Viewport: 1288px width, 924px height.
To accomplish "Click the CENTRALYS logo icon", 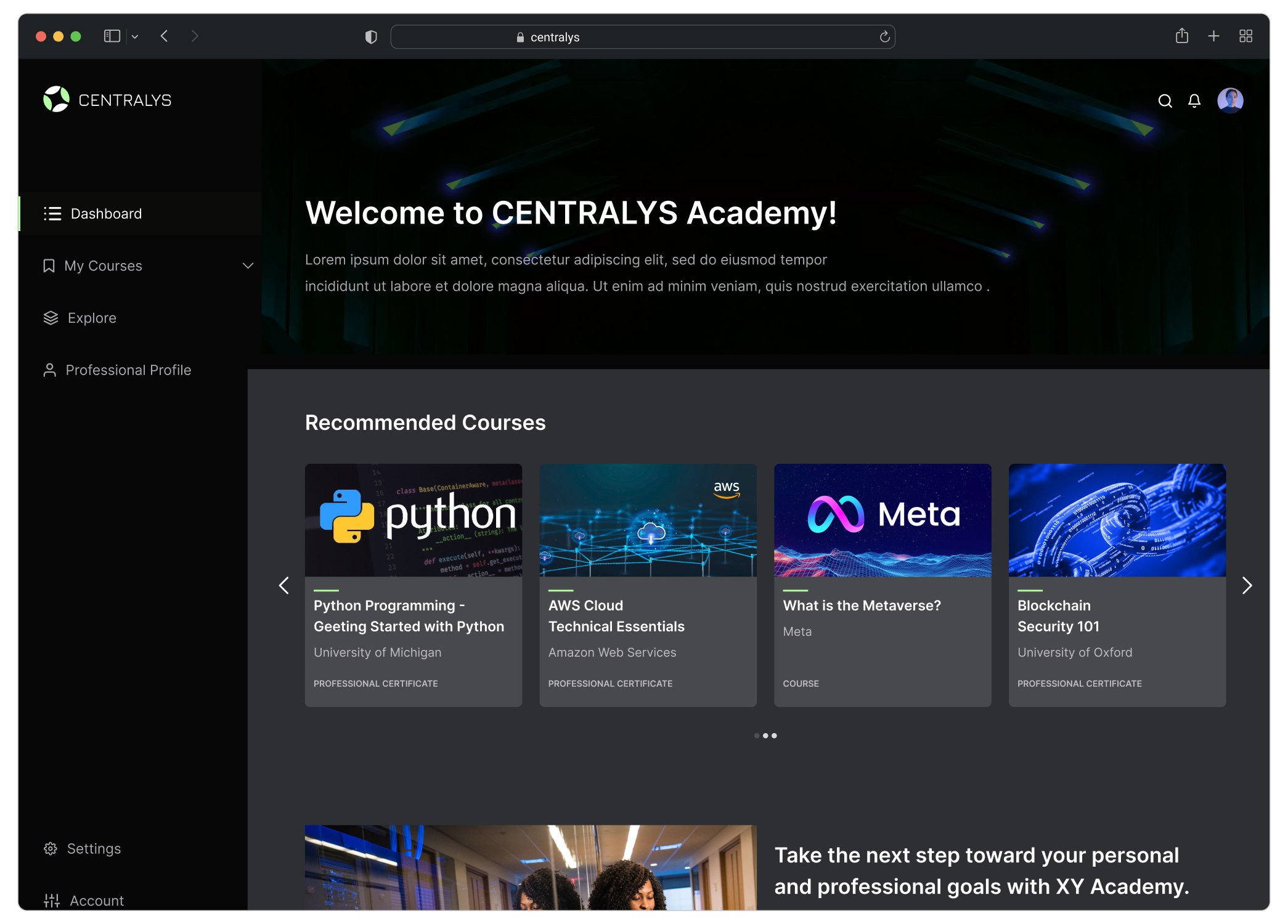I will [56, 99].
